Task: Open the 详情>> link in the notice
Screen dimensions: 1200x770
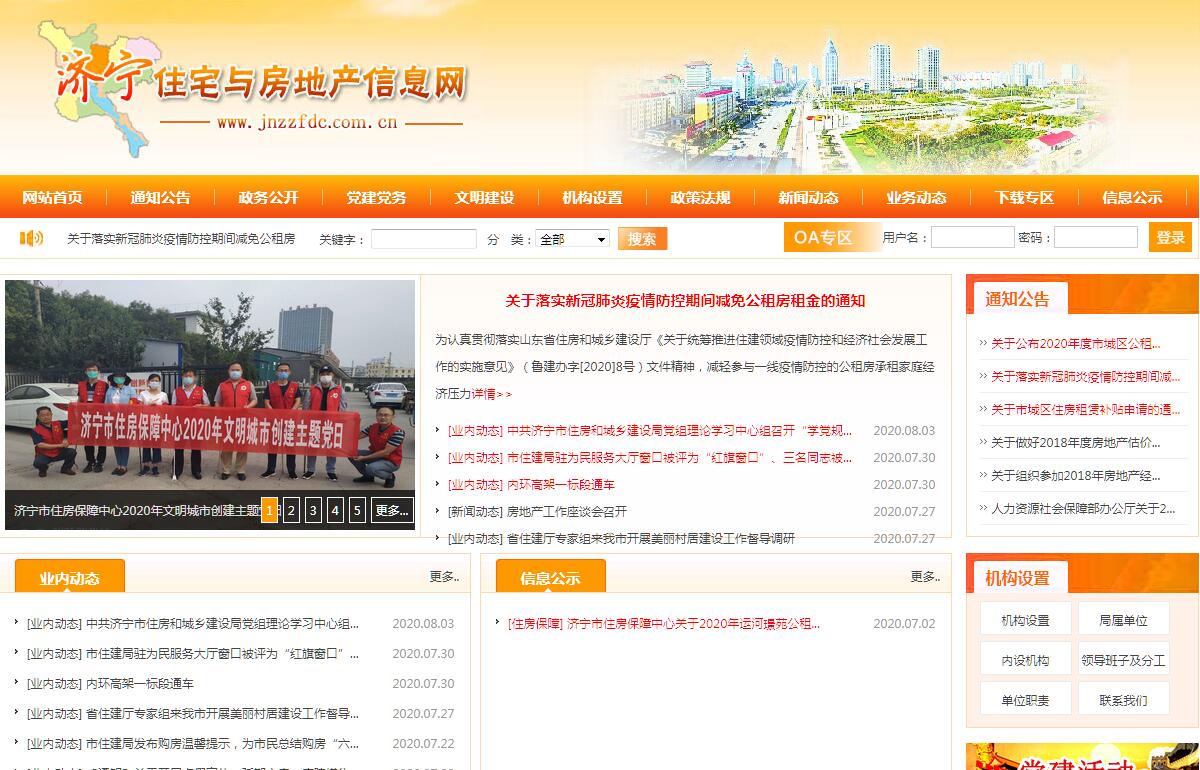Action: (x=491, y=394)
